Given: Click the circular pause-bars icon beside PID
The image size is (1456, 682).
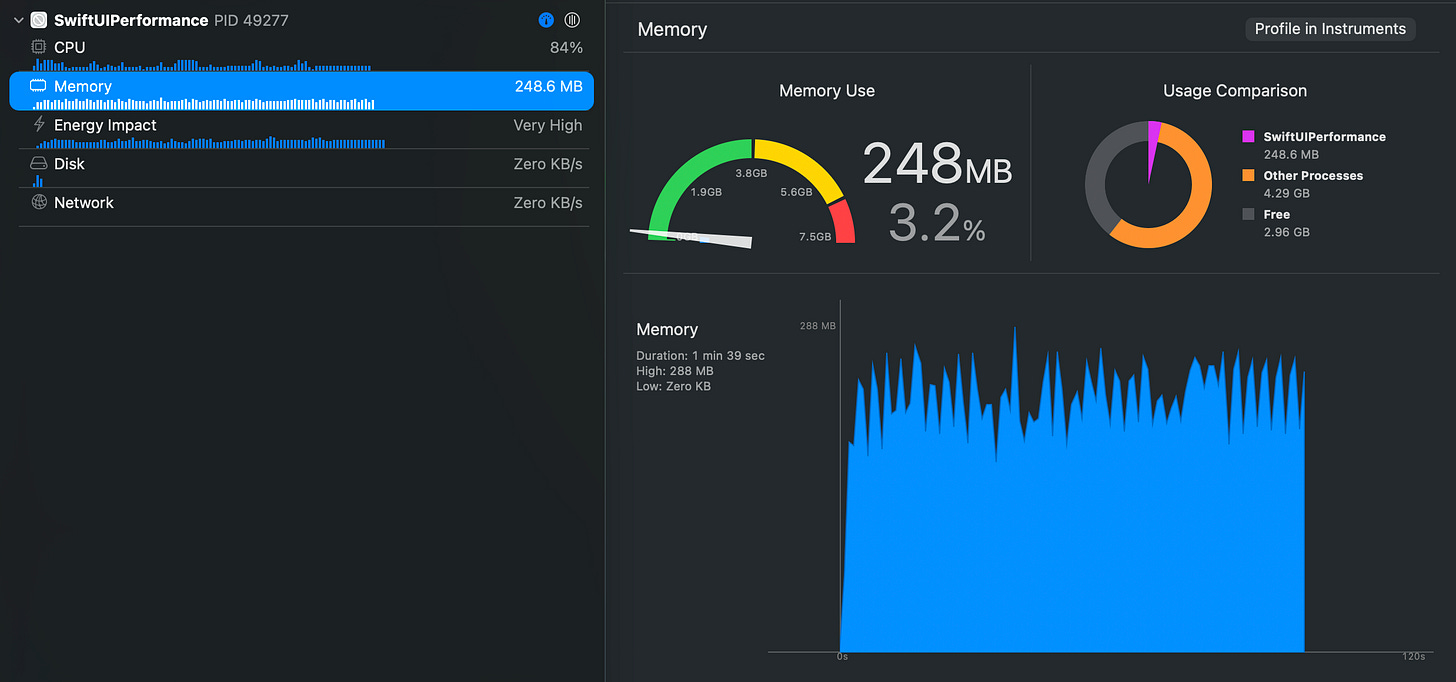Looking at the screenshot, I should [x=572, y=20].
